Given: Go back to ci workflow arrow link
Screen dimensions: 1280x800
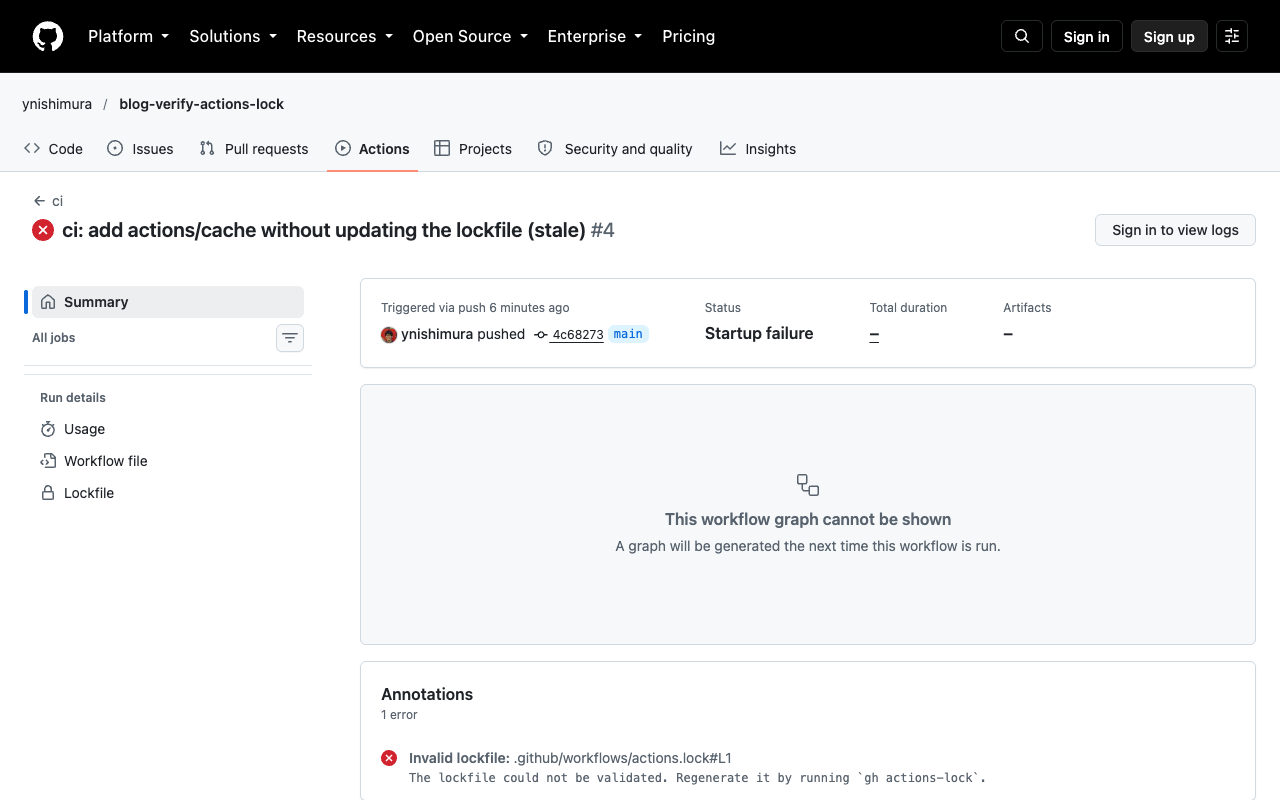Looking at the screenshot, I should click(48, 201).
